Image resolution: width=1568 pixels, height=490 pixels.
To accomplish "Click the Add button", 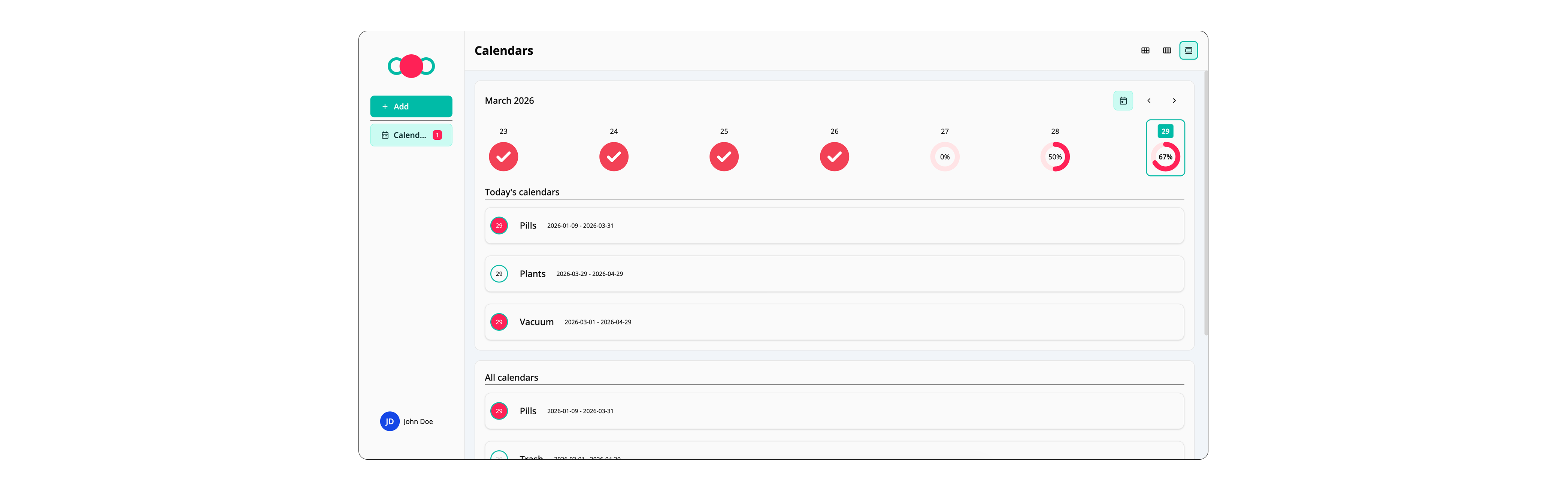I will (411, 106).
